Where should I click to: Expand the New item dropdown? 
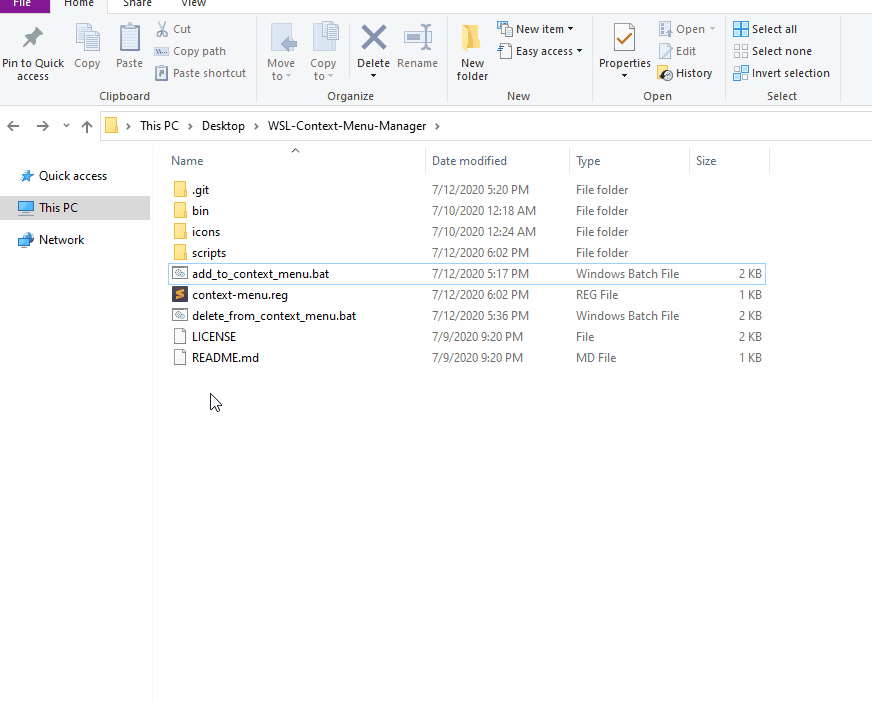coord(571,29)
